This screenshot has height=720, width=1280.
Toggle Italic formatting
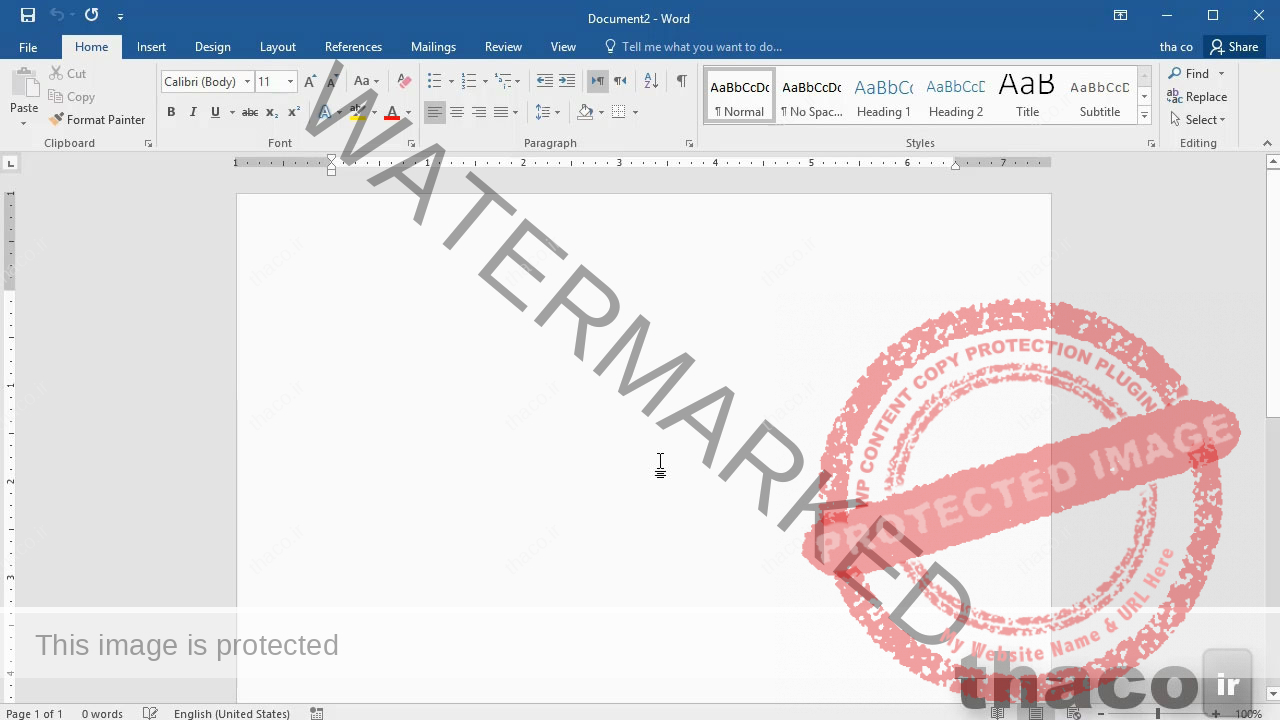[x=193, y=112]
